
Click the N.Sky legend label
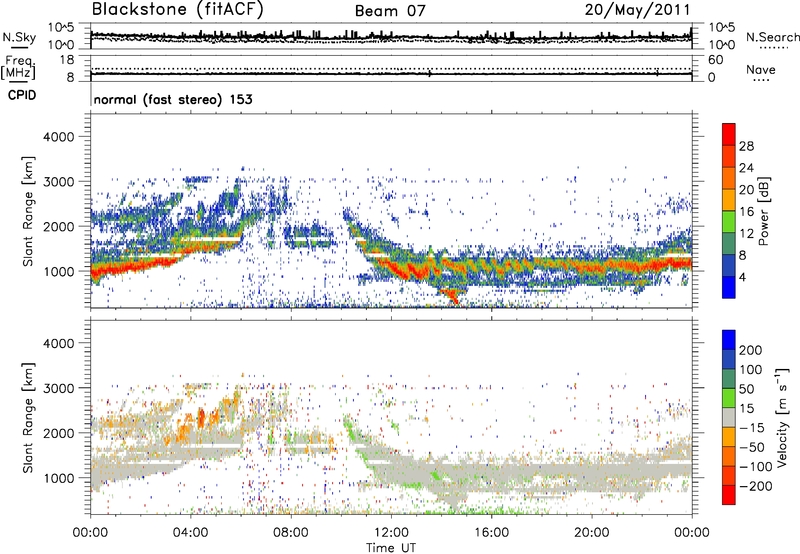tap(19, 37)
